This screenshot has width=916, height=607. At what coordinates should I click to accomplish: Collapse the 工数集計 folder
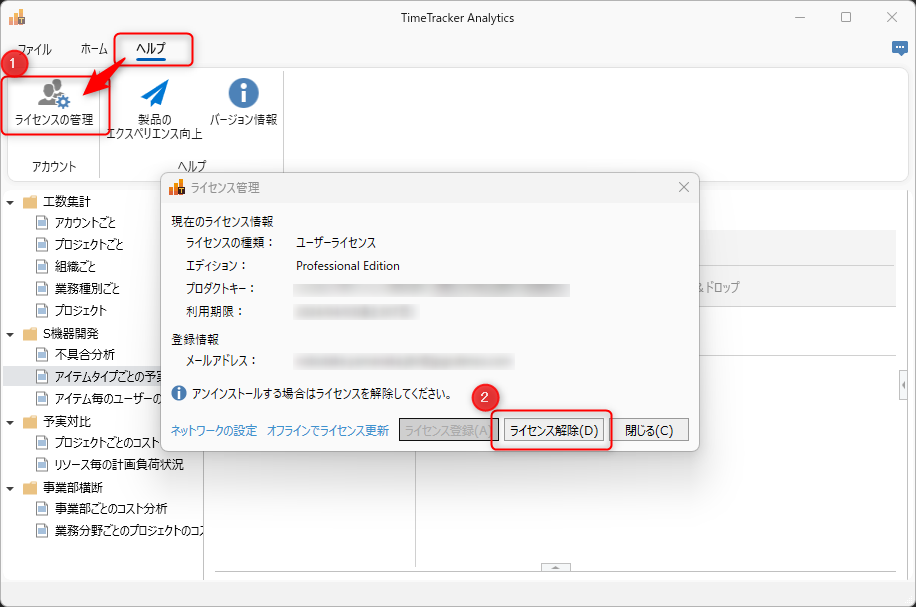click(x=11, y=202)
